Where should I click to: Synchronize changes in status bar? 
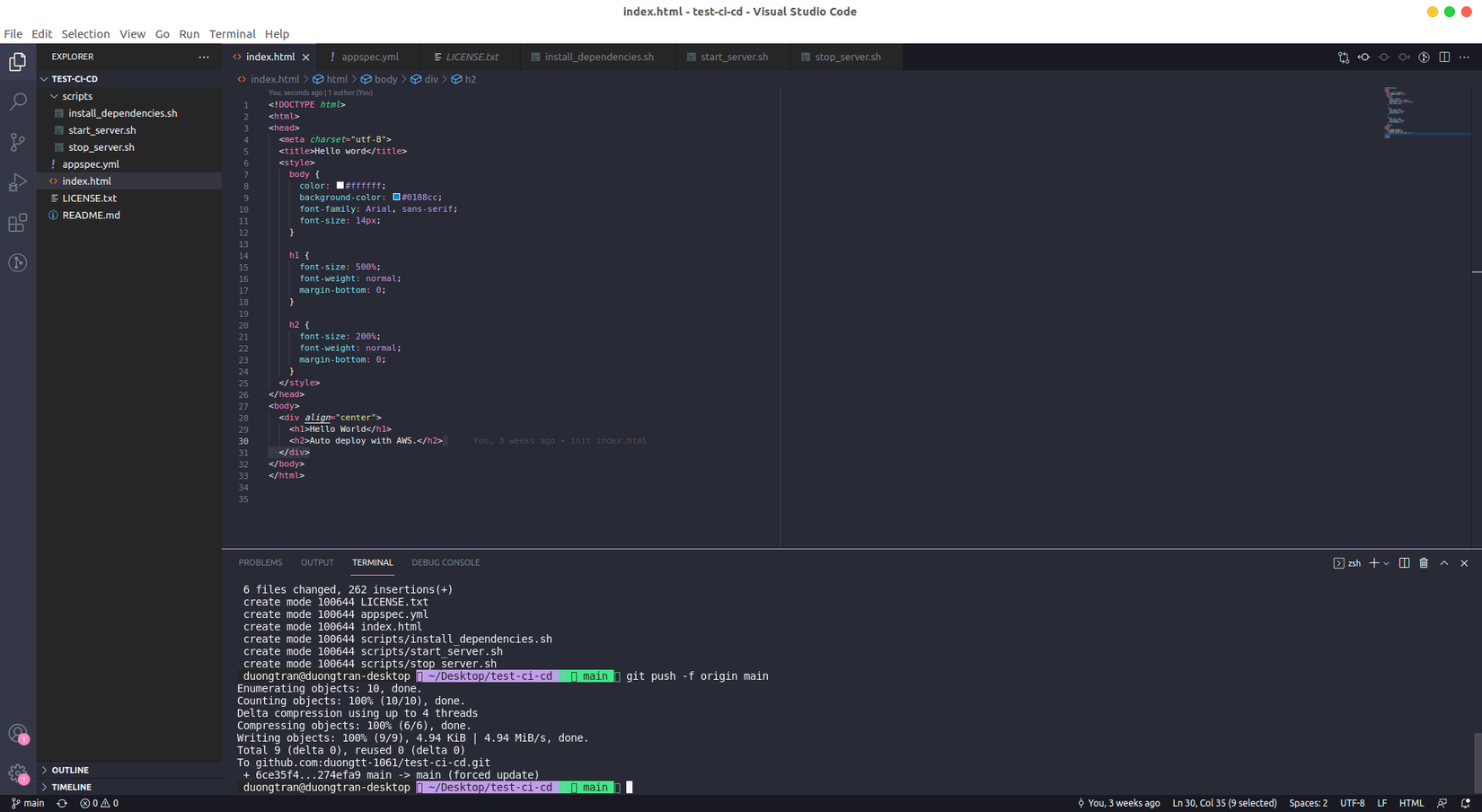[x=62, y=804]
